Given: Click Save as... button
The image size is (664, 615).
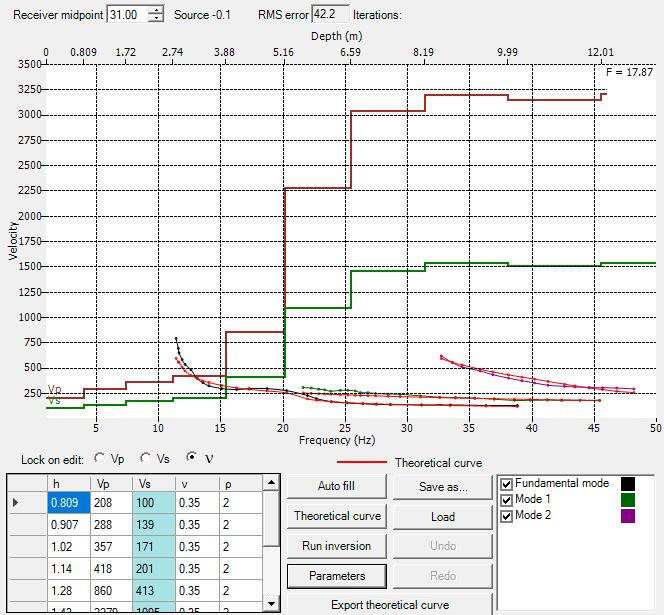Looking at the screenshot, I should [x=443, y=487].
